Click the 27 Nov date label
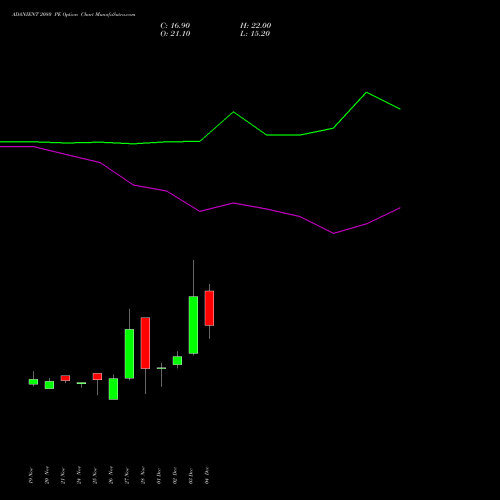 click(127, 475)
